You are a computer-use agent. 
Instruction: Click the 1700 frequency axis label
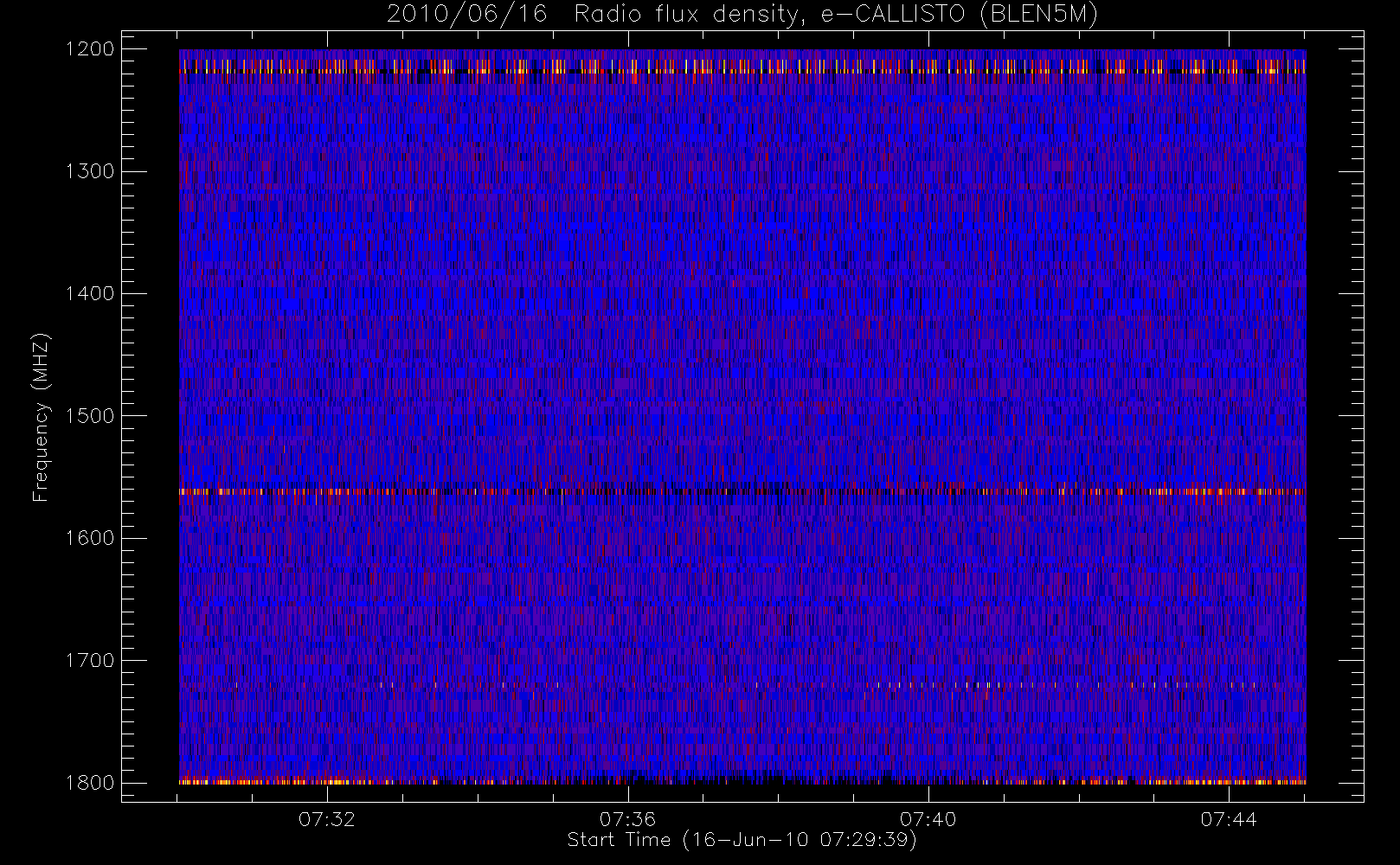click(x=90, y=661)
